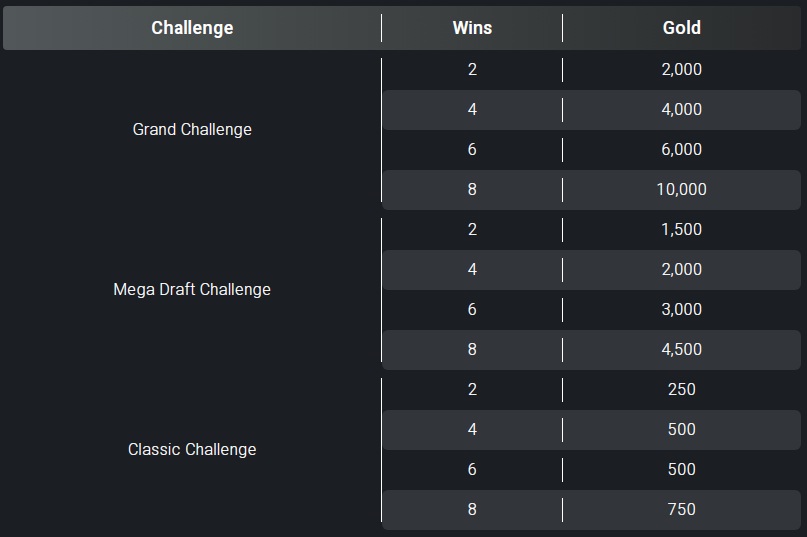Screen dimensions: 807x537
Task: Click the 250 gold value
Action: click(681, 389)
